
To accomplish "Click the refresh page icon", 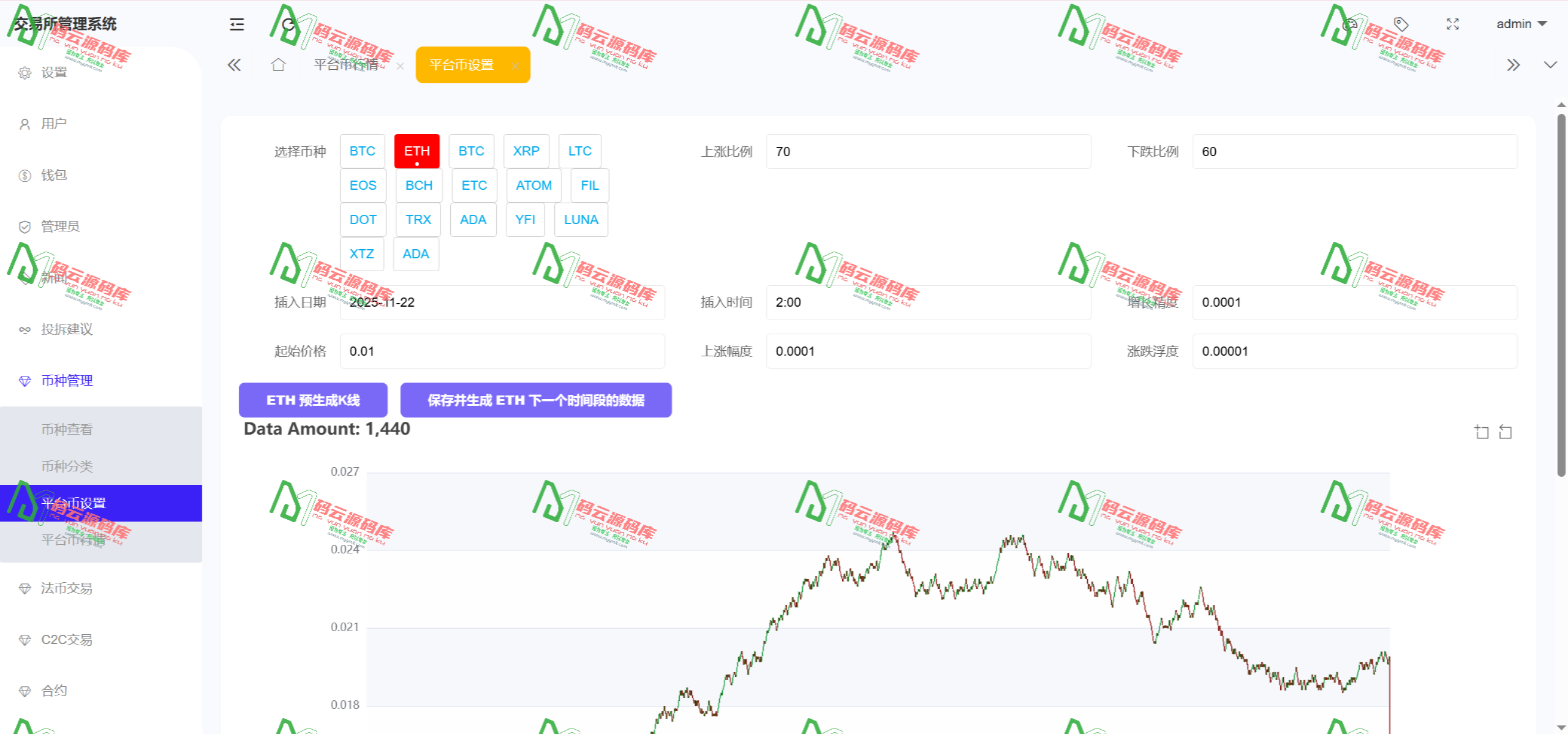I will (288, 24).
